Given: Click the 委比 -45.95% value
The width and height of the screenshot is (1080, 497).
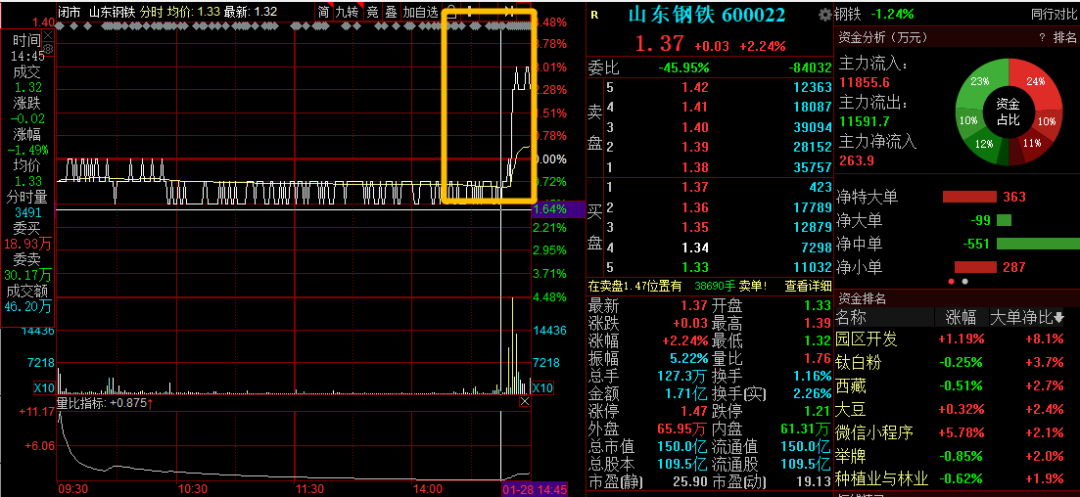Looking at the screenshot, I should [683, 67].
